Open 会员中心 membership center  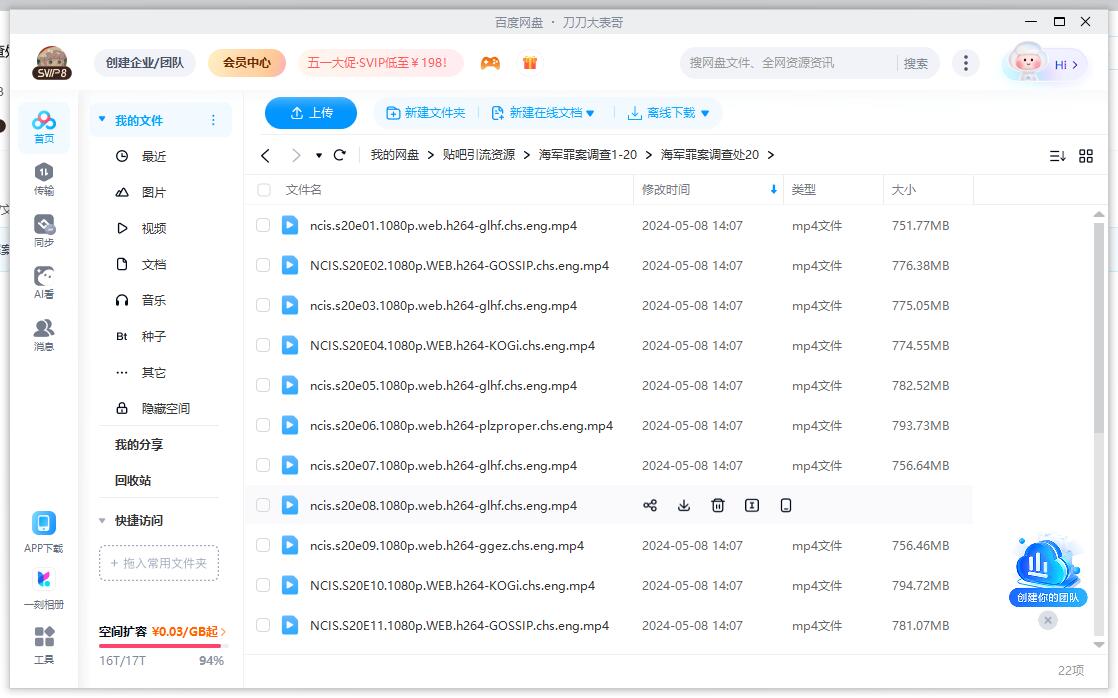click(246, 62)
